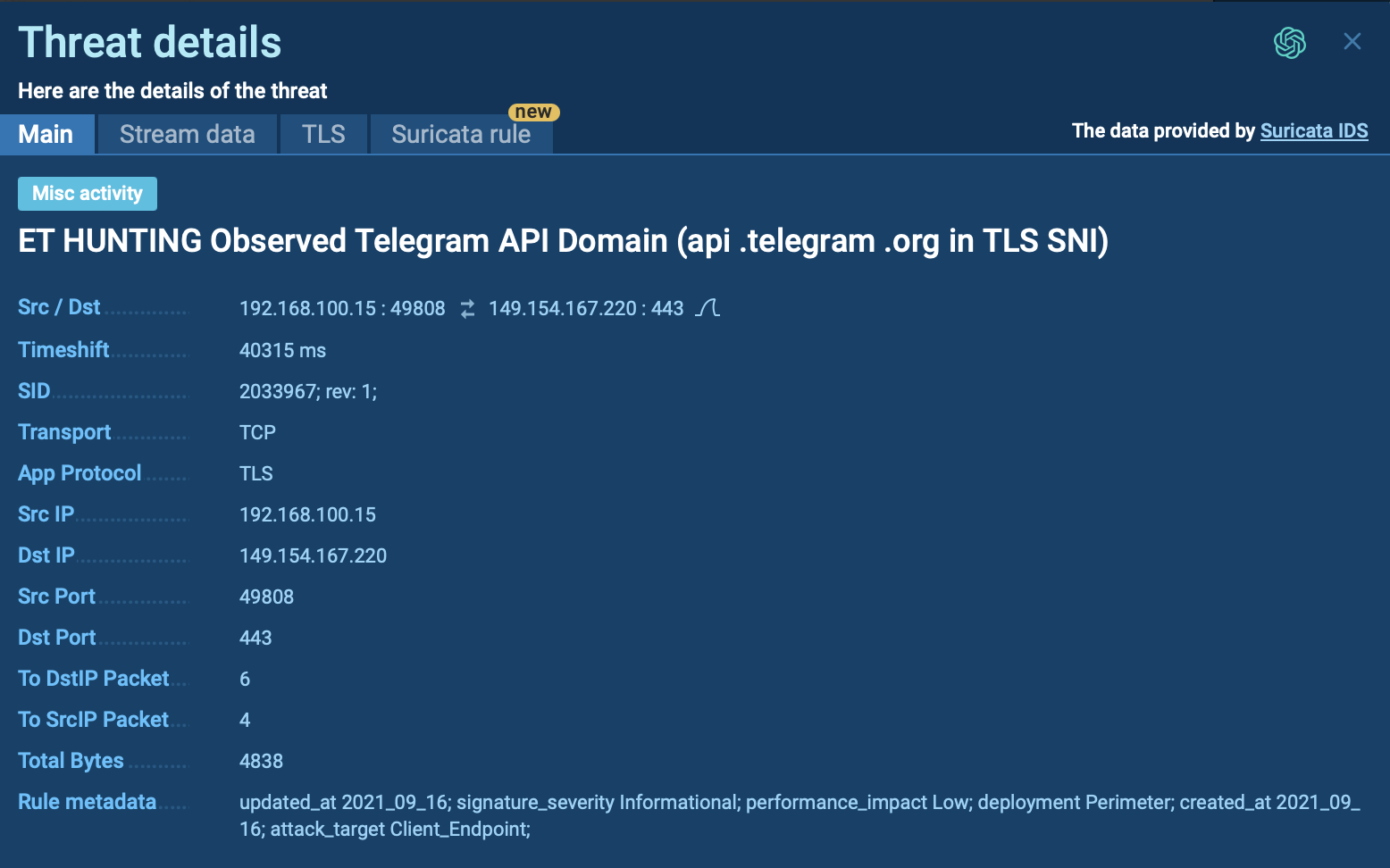Select the SID value 2033967; rev: 1;
This screenshot has width=1390, height=868.
click(308, 391)
